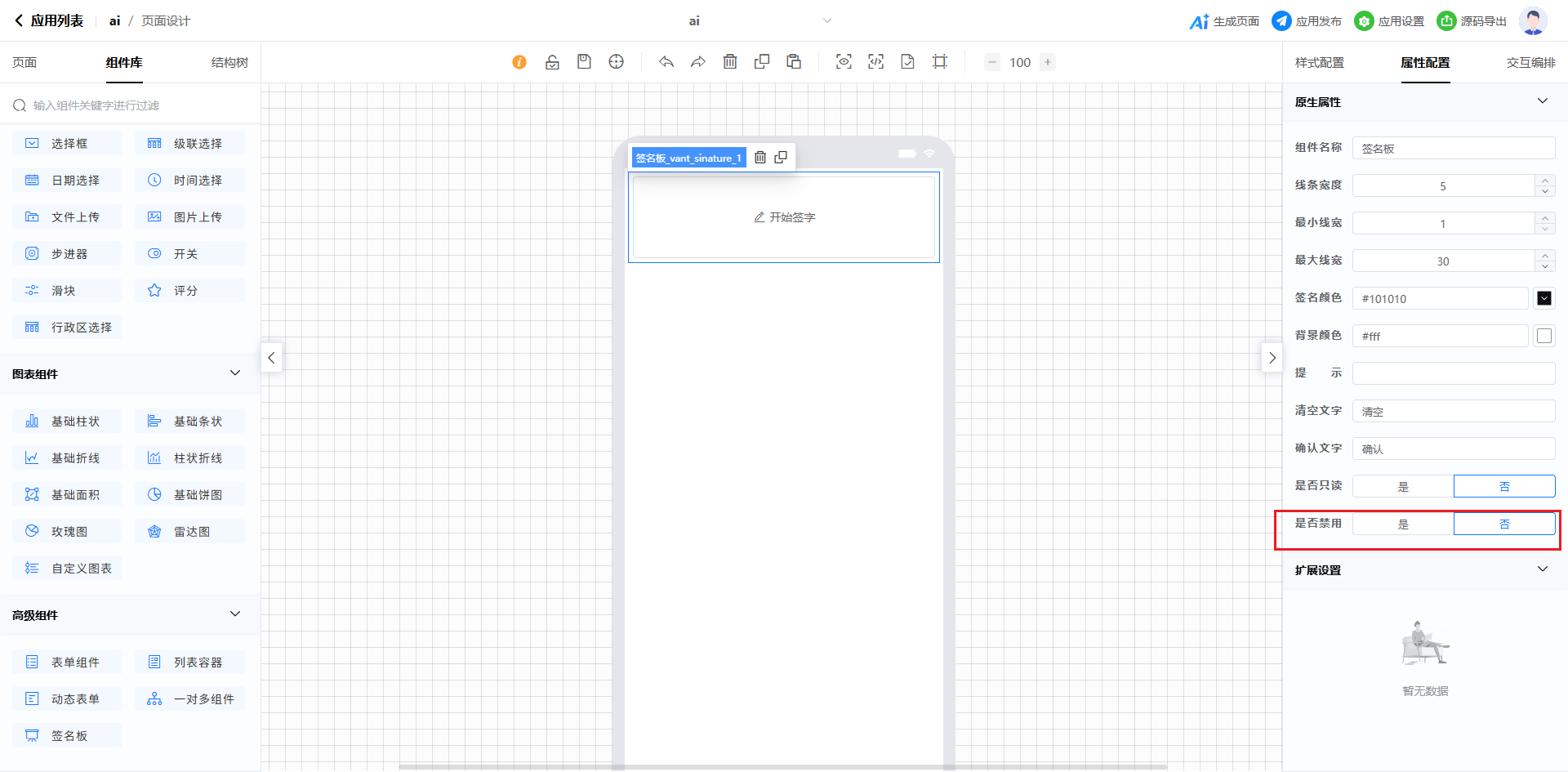Collapse the 原生属性 section

[1543, 101]
